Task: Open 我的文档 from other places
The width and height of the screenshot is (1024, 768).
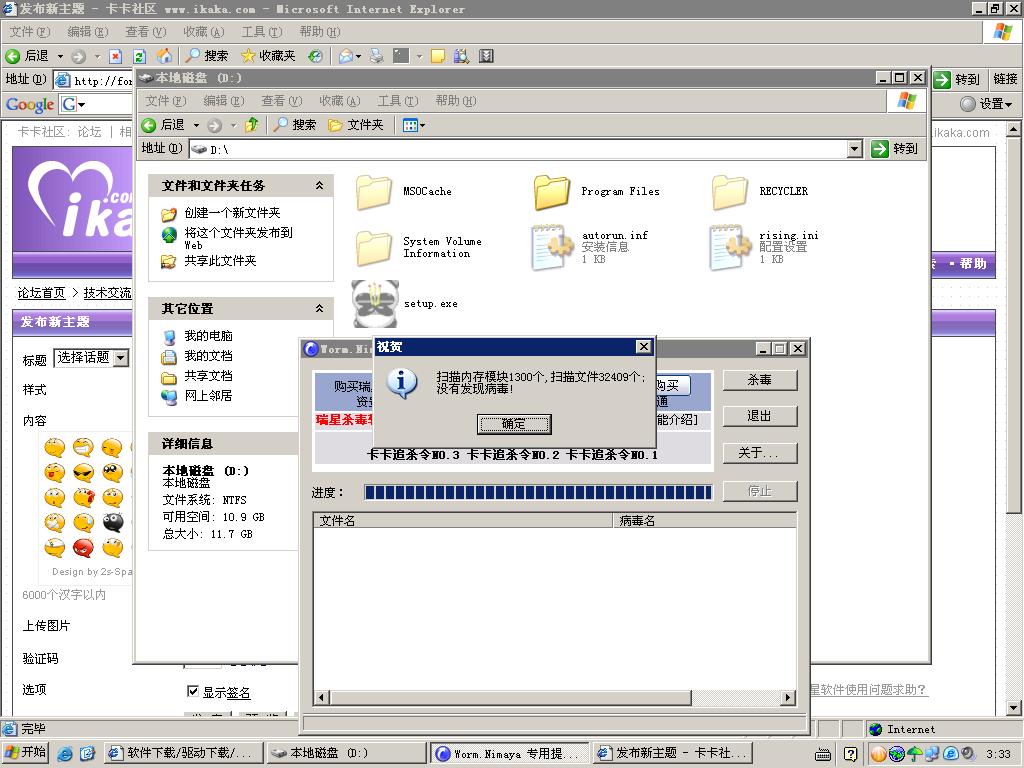Action: click(208, 356)
